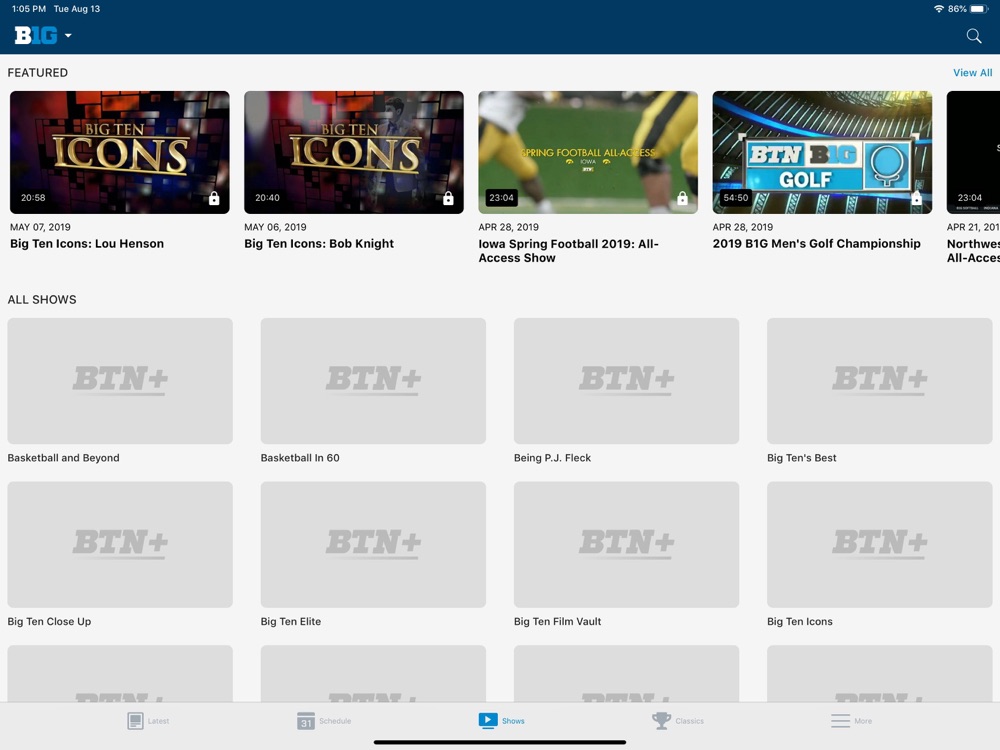The width and height of the screenshot is (1000, 750).
Task: Tap the Wi-Fi status icon
Action: (x=938, y=9)
